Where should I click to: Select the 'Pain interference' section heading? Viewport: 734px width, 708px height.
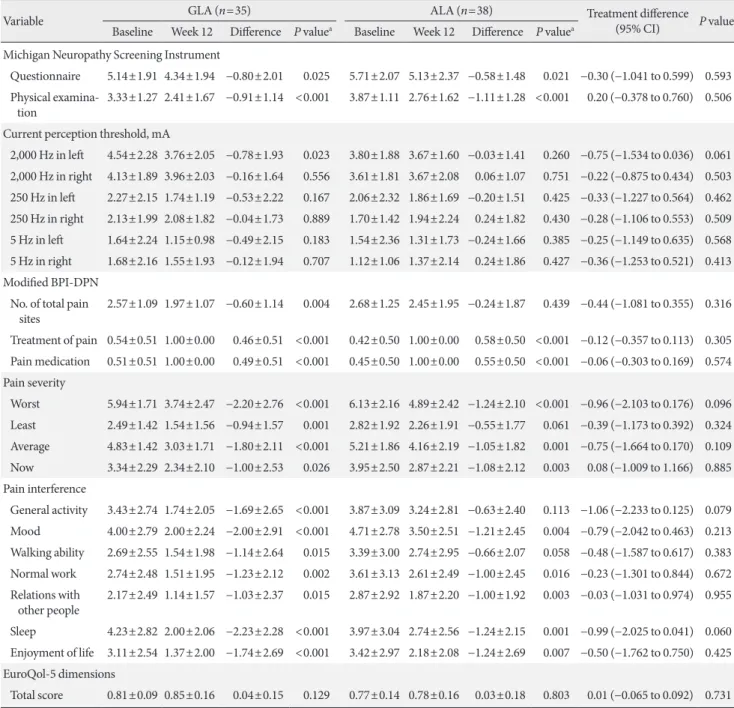[x=44, y=489]
